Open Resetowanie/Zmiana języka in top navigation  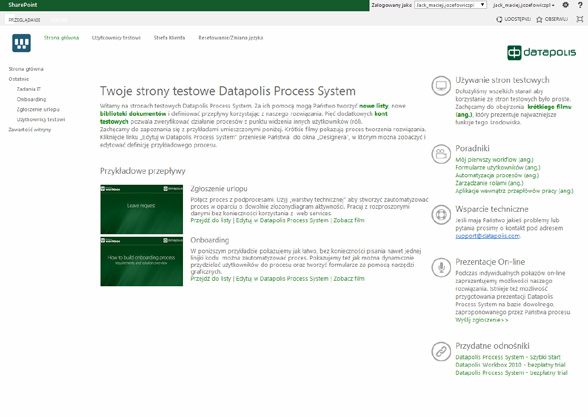[x=231, y=38]
